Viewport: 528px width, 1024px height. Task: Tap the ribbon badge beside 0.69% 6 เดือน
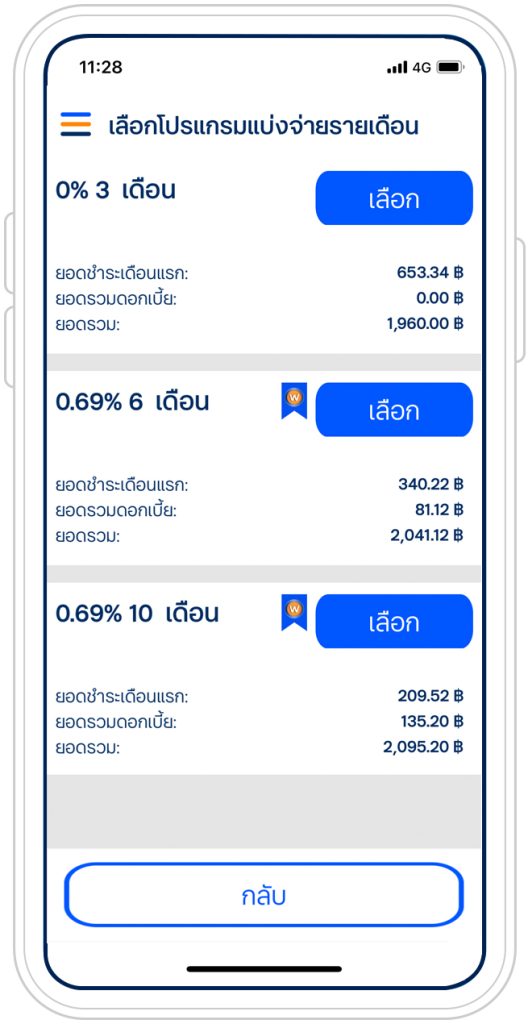(x=294, y=400)
